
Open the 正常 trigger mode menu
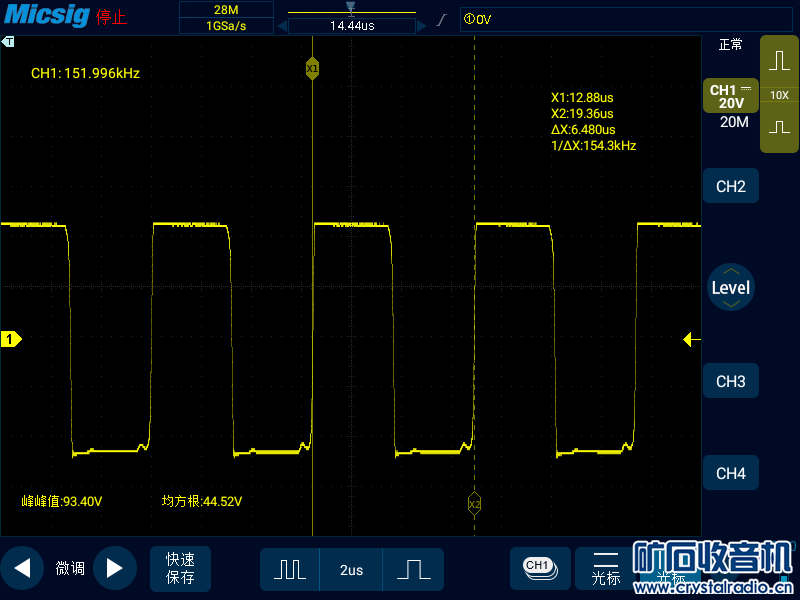click(731, 45)
